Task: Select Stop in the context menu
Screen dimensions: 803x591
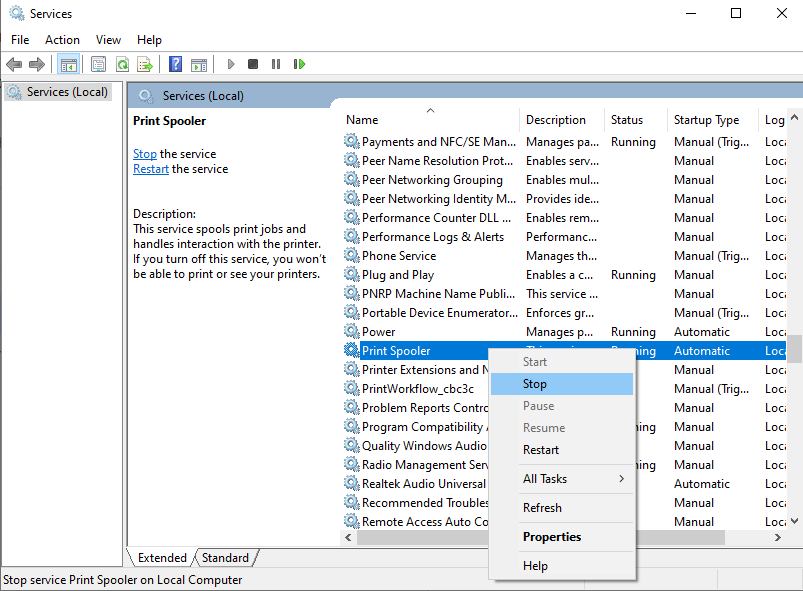Action: point(535,384)
